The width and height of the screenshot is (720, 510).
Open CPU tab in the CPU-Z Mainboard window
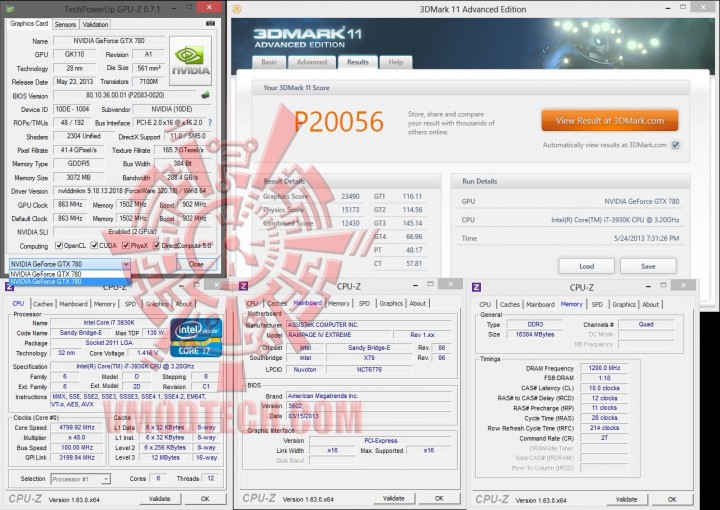pyautogui.click(x=252, y=303)
